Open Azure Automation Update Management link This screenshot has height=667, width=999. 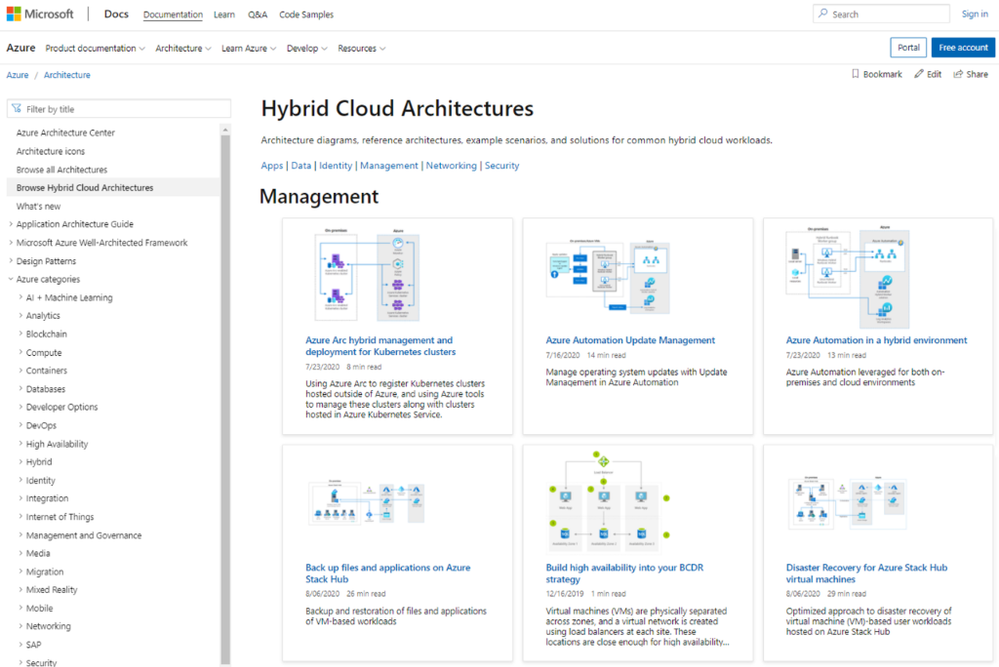click(x=630, y=340)
